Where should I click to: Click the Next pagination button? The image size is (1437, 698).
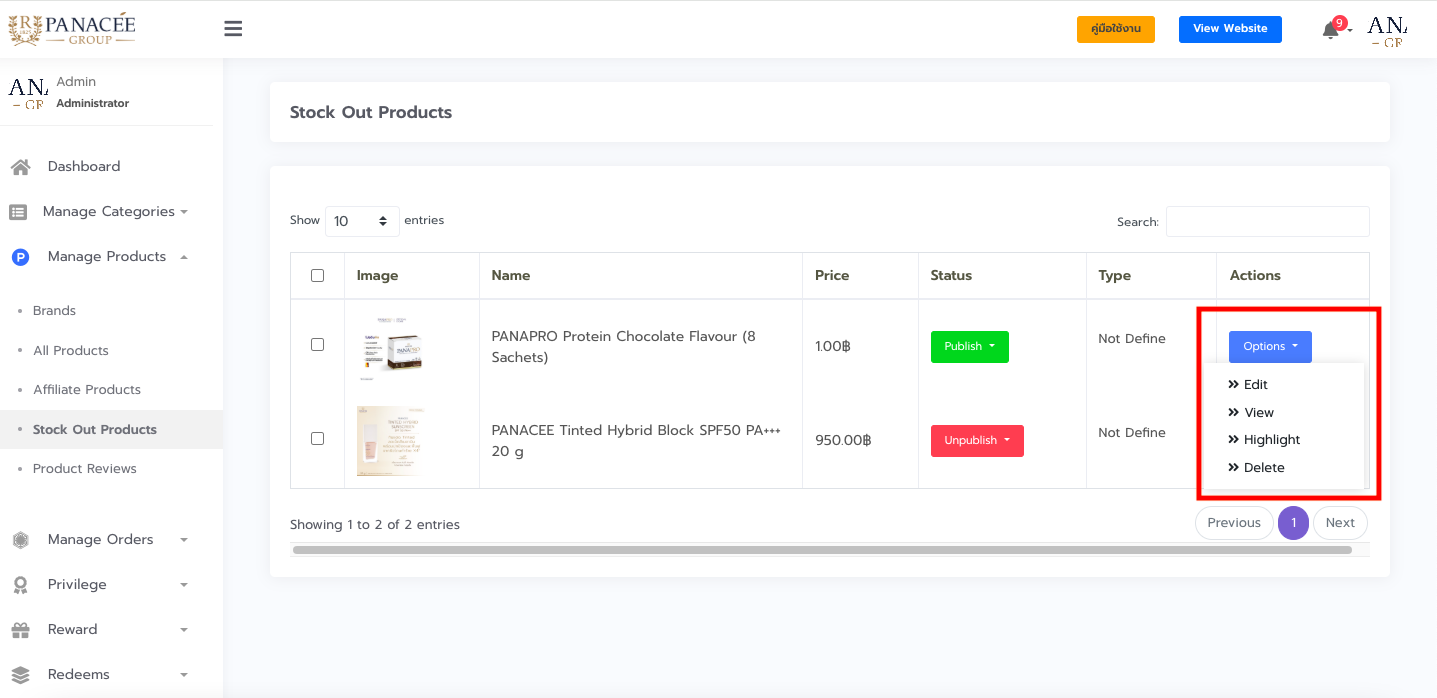tap(1340, 523)
